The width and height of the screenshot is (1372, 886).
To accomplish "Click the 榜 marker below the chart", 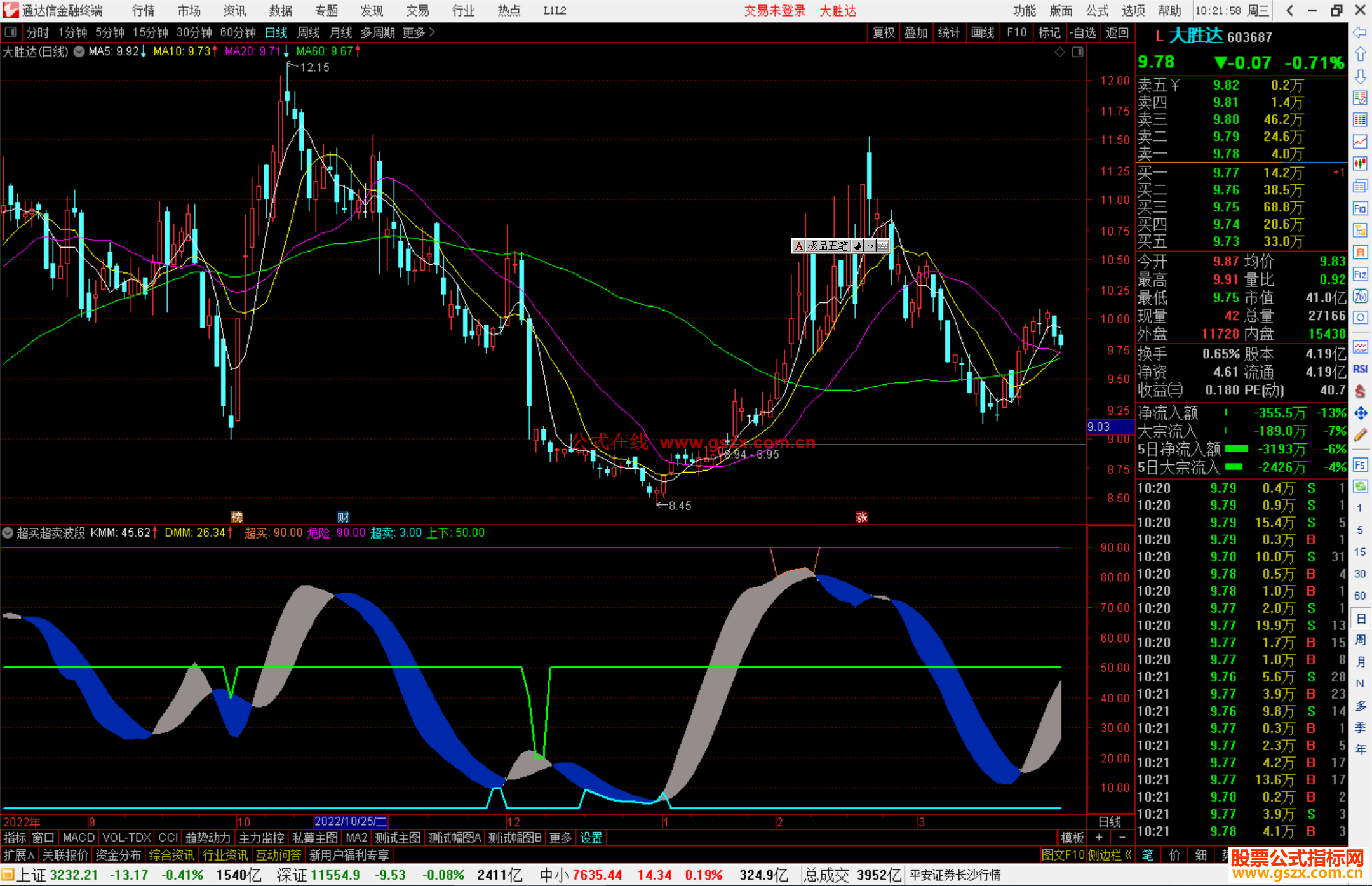I will tap(237, 516).
